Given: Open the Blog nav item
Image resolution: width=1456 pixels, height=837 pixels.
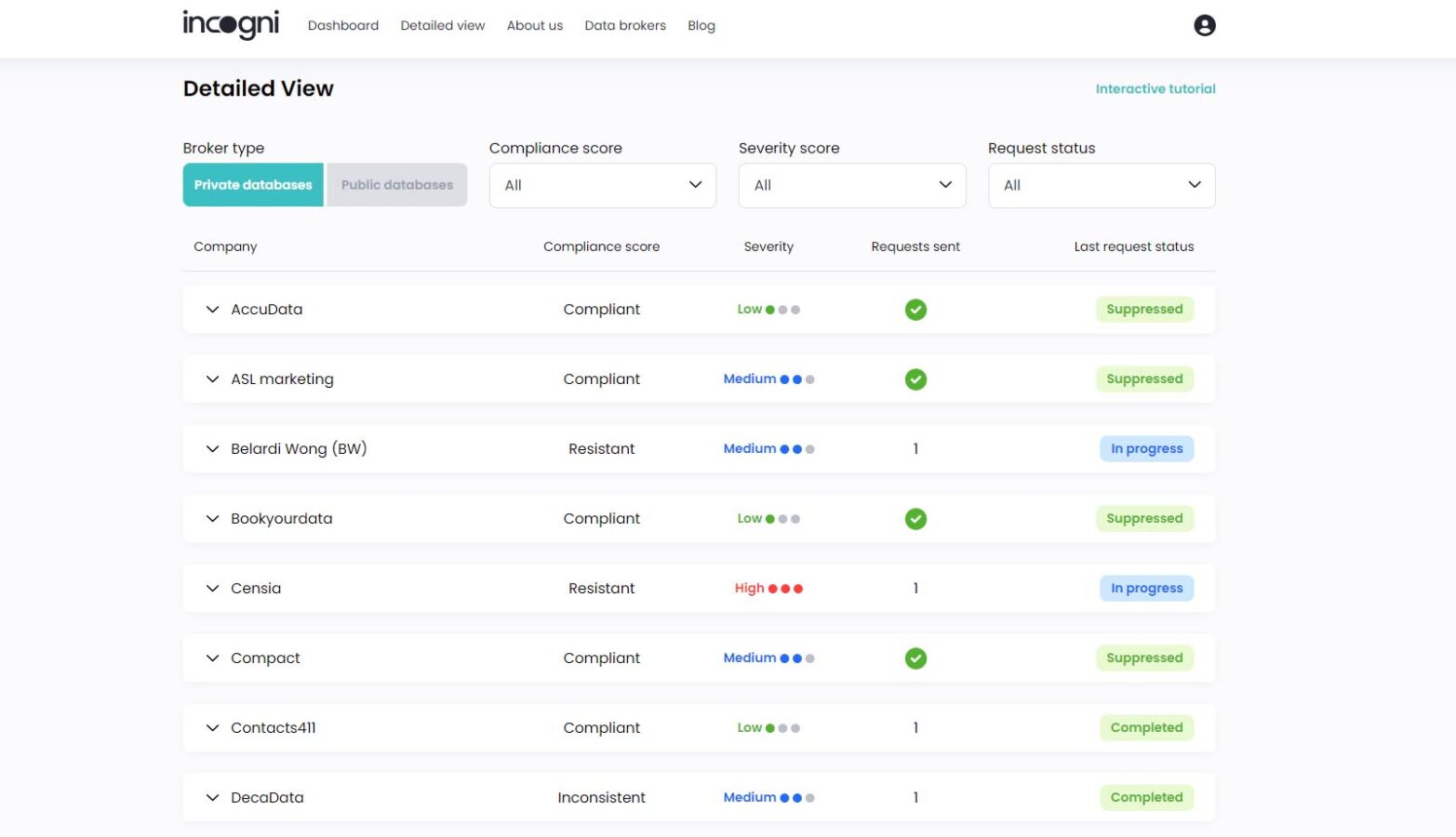Looking at the screenshot, I should point(701,26).
